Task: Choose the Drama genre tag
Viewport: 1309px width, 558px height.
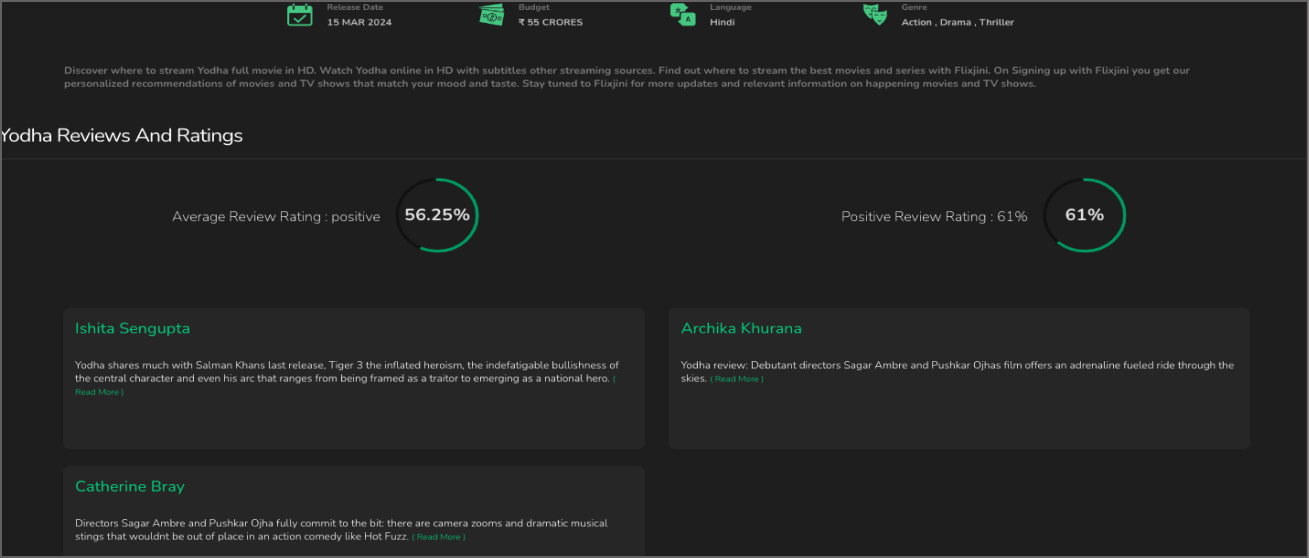Action: coord(955,22)
